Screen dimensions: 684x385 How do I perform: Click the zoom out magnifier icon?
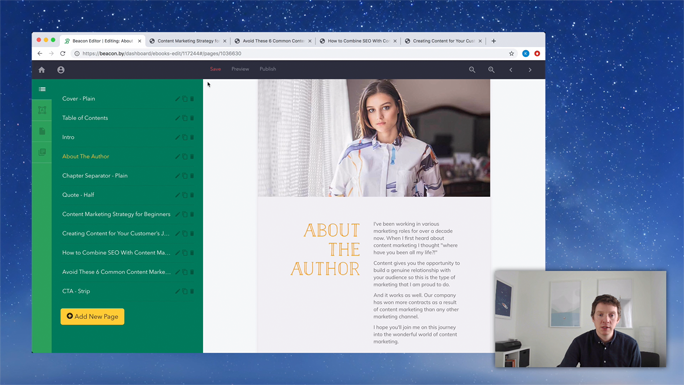(x=472, y=70)
